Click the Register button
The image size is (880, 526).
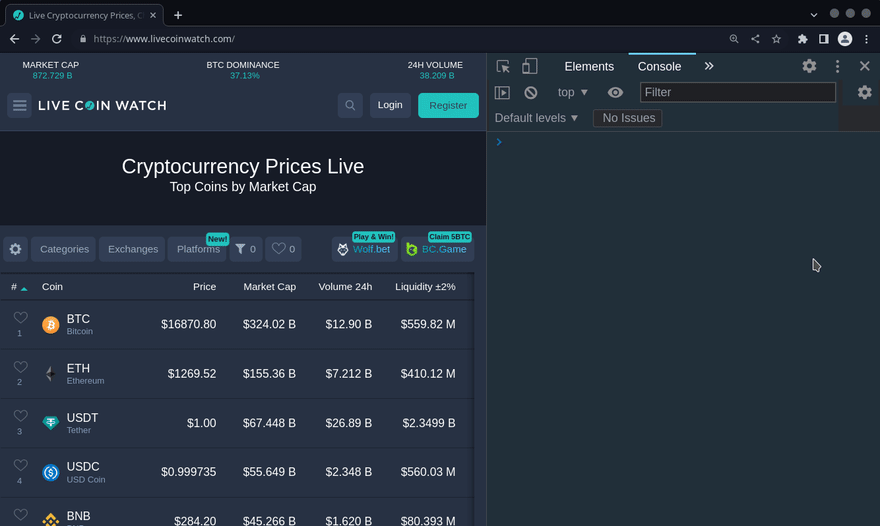click(448, 106)
